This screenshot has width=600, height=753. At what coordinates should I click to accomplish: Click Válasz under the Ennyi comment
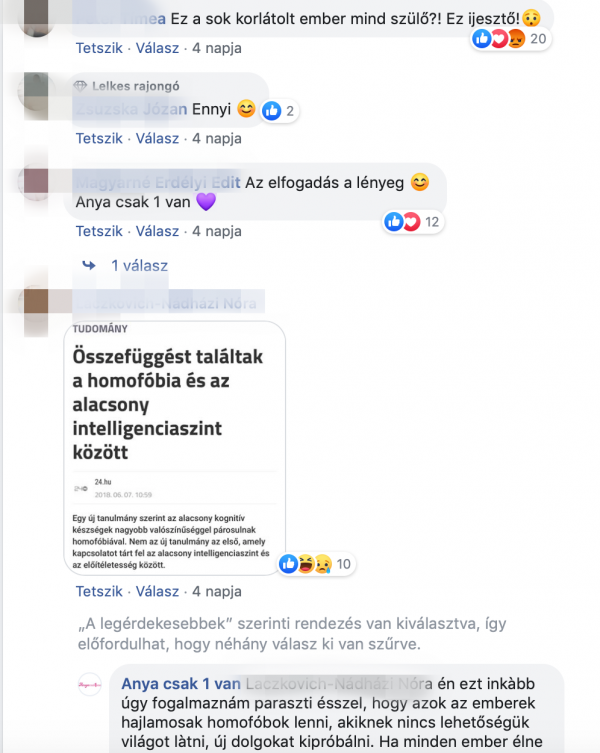[x=157, y=138]
